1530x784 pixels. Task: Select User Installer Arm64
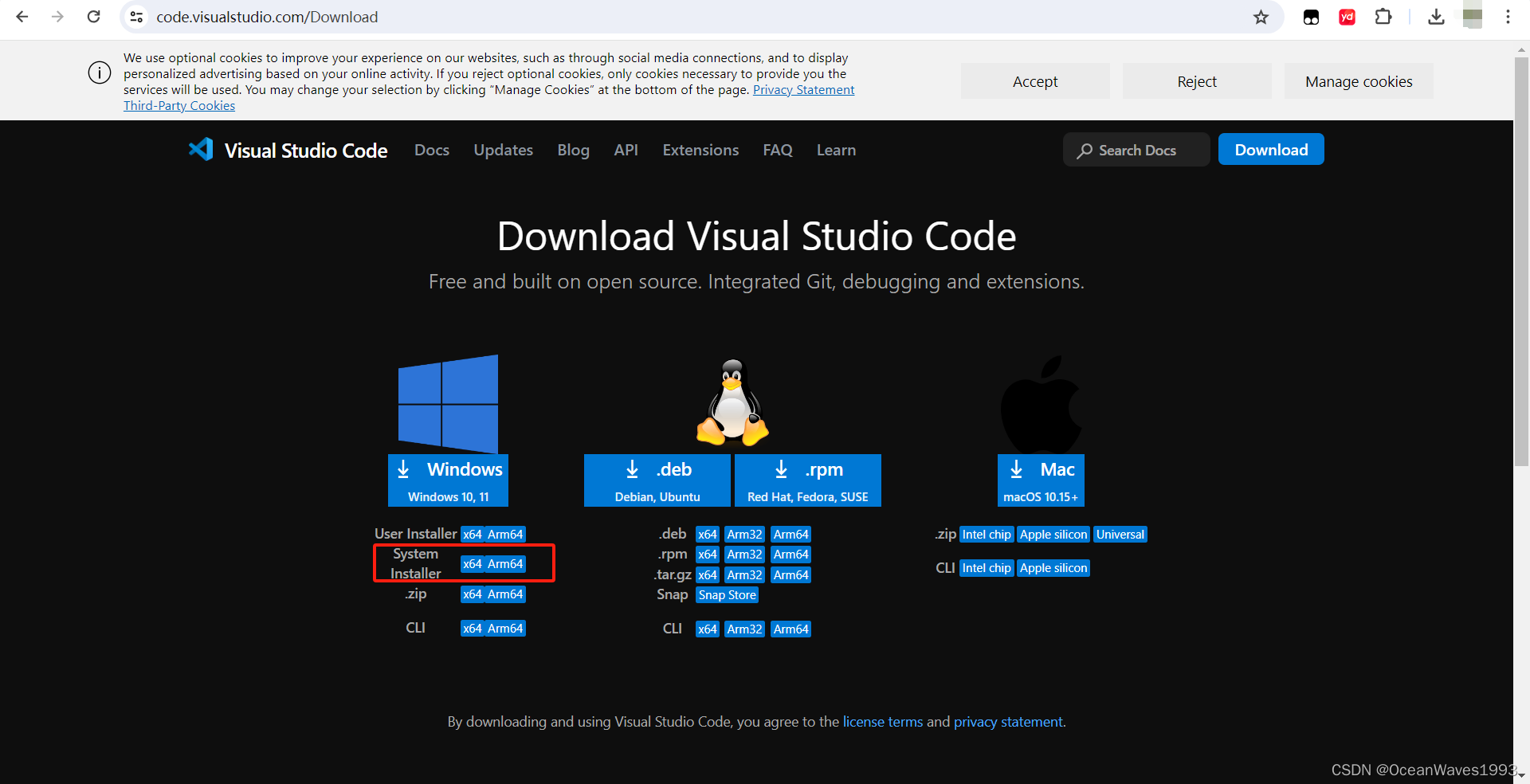pyautogui.click(x=505, y=535)
